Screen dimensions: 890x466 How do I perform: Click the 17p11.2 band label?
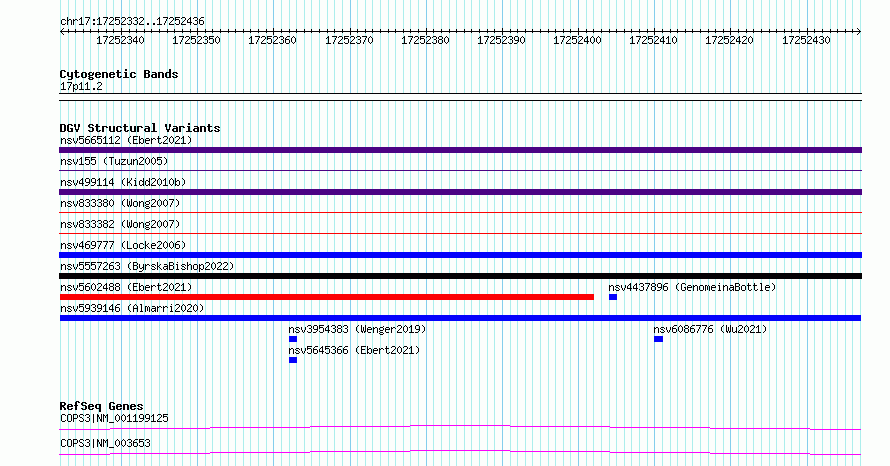[81, 87]
